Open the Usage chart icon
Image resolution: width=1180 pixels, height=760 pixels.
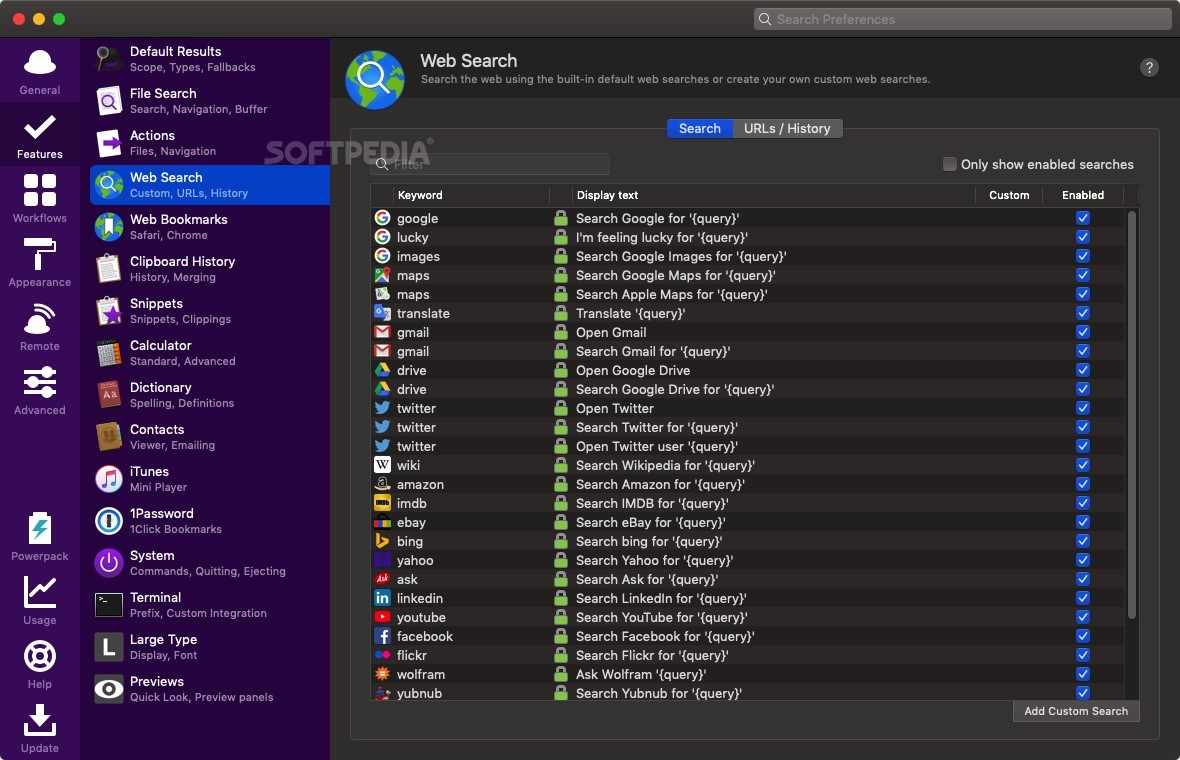point(39,592)
